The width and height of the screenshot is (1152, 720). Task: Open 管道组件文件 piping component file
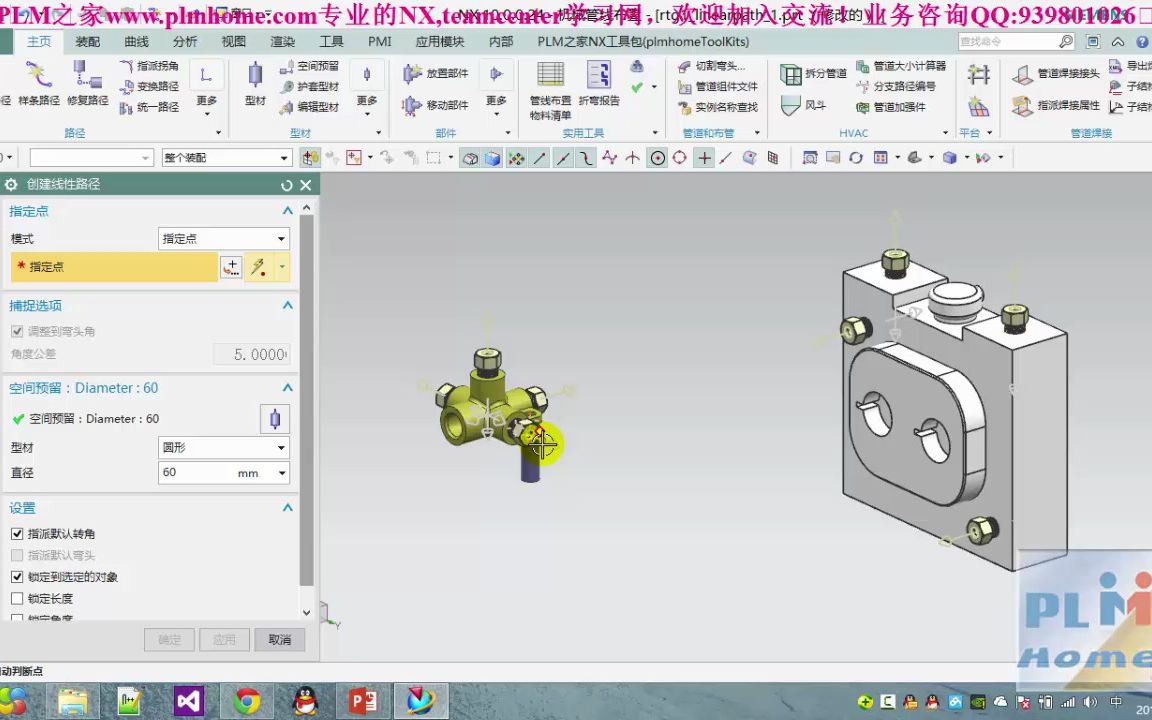717,86
